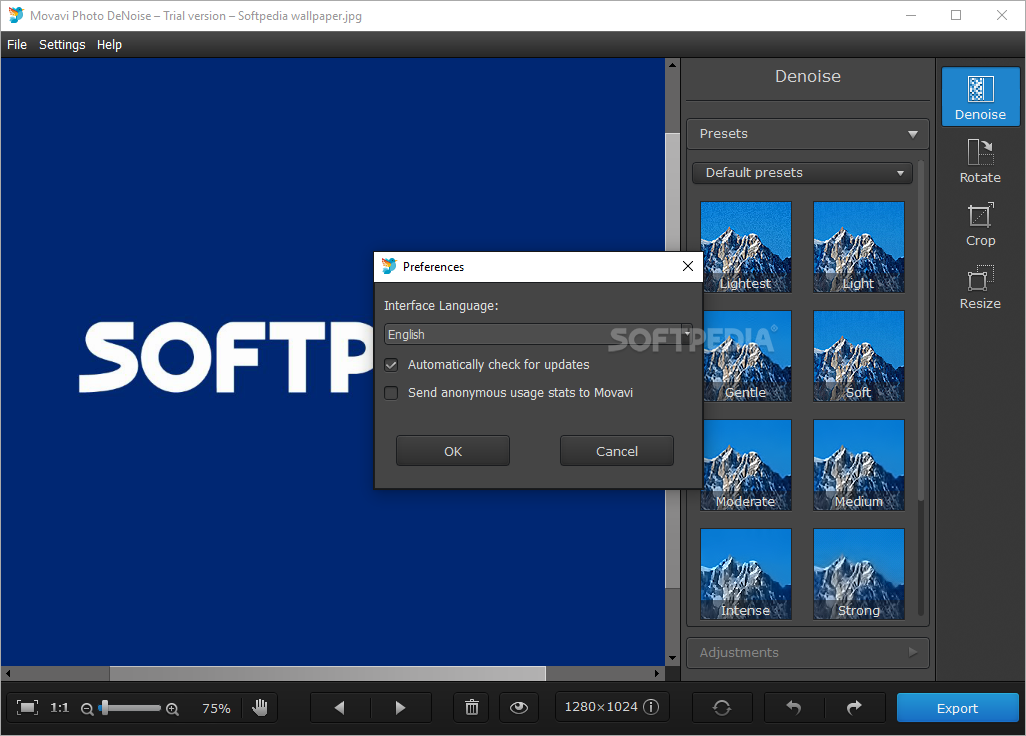
Task: Click the reset changes circular arrows icon
Action: (722, 707)
